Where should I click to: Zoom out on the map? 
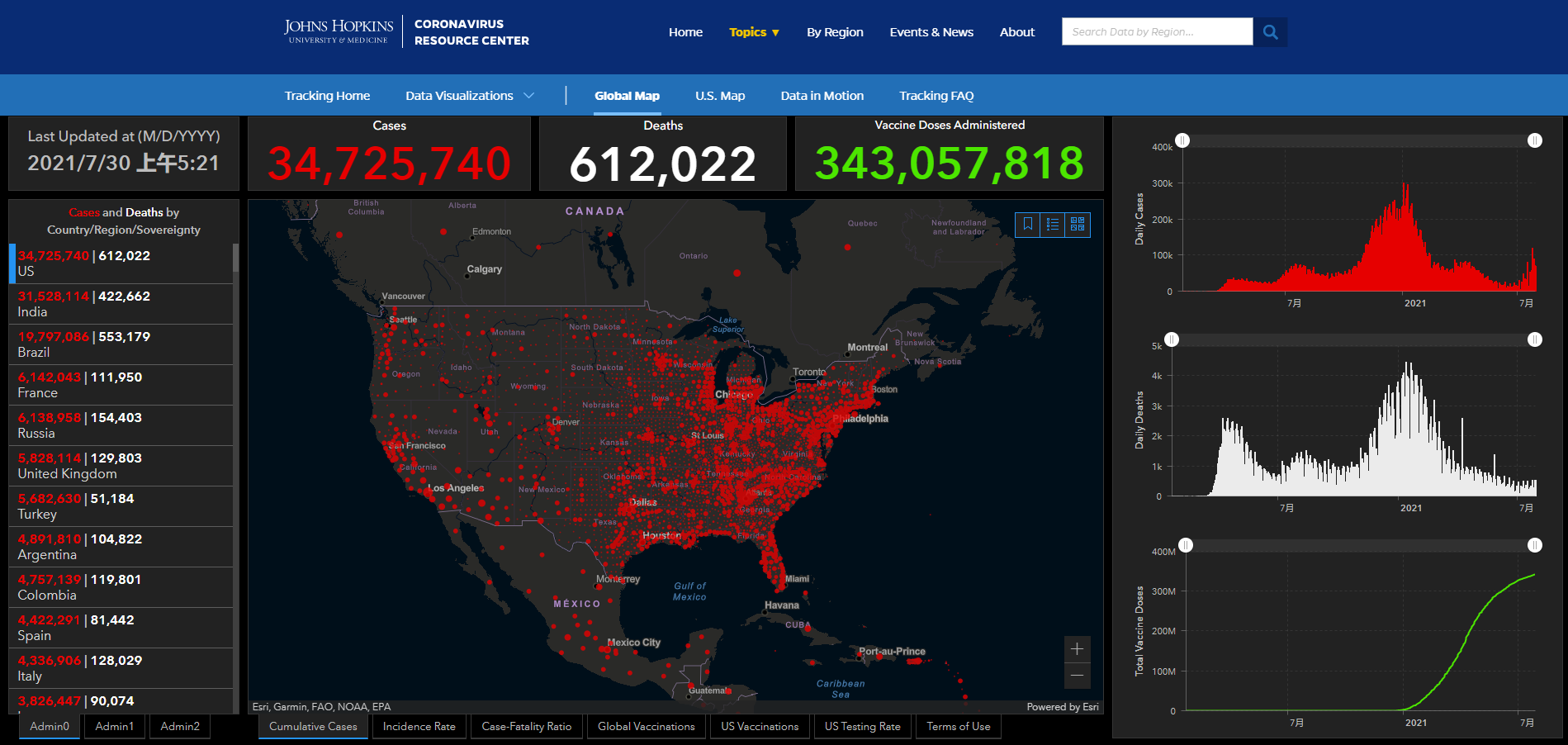coord(1078,676)
